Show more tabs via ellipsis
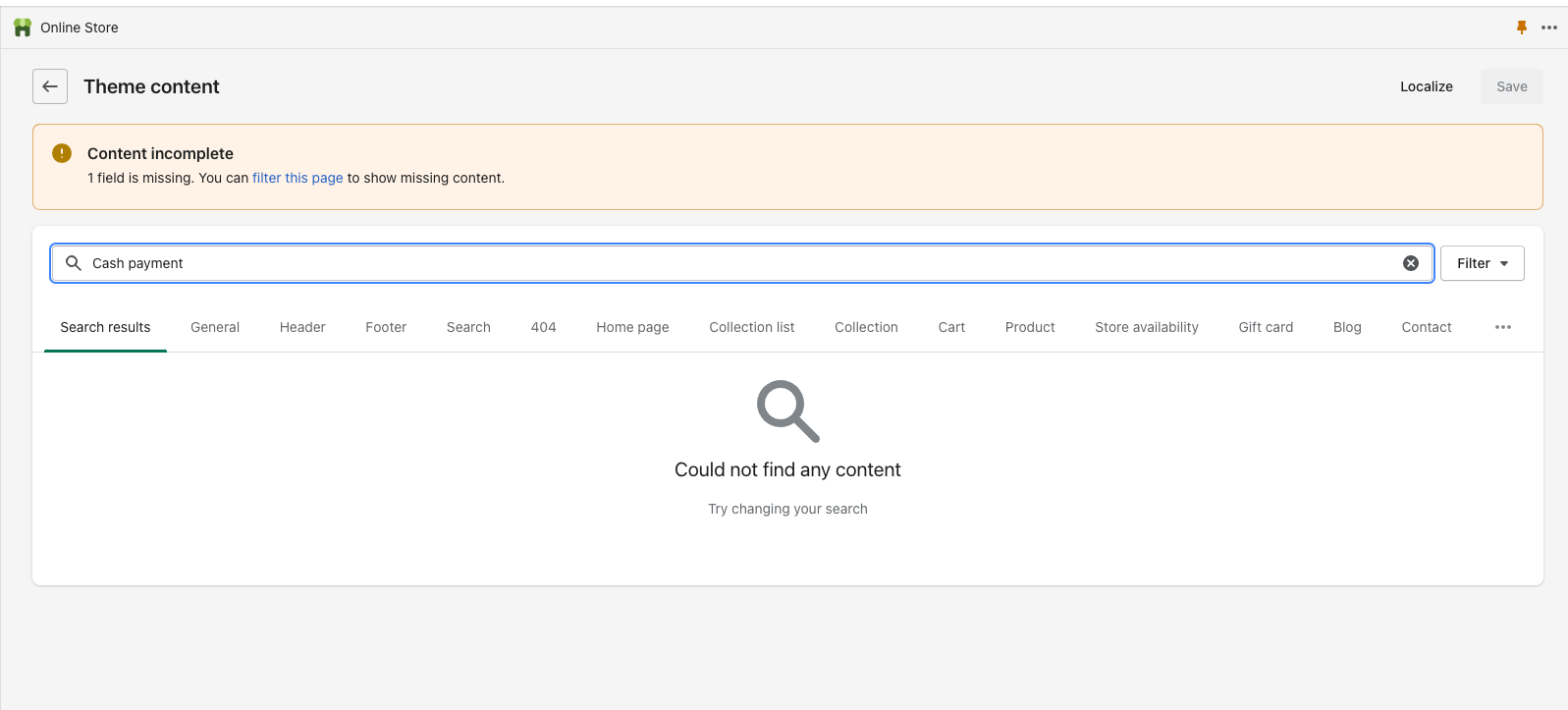The image size is (1568, 710). [1502, 327]
